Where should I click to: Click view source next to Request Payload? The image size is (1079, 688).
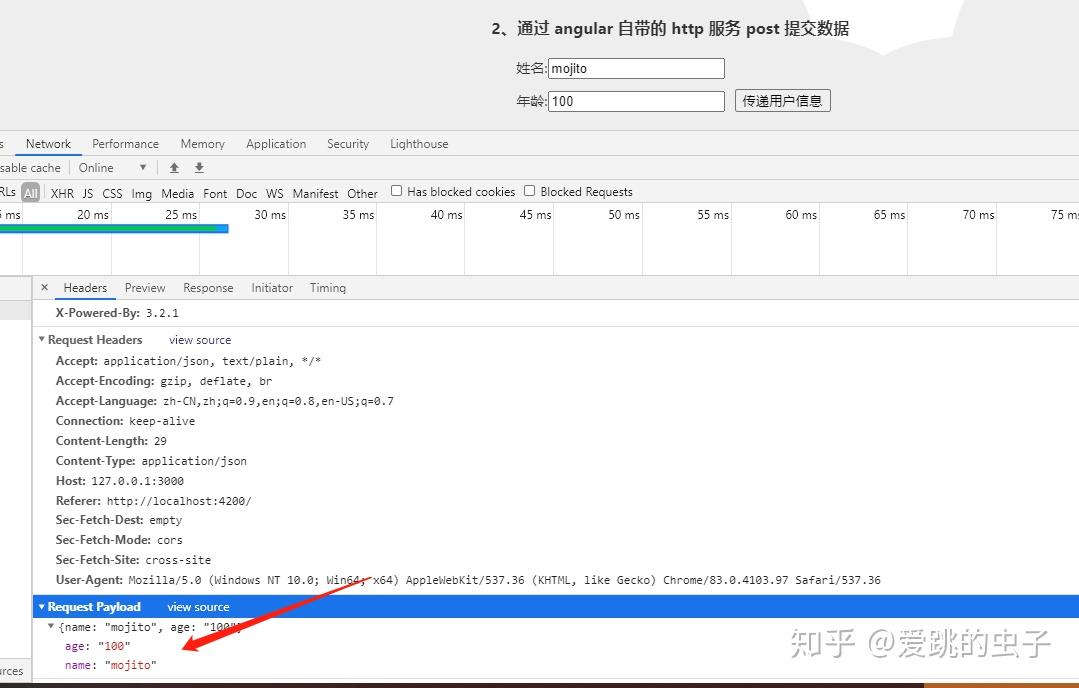[198, 606]
